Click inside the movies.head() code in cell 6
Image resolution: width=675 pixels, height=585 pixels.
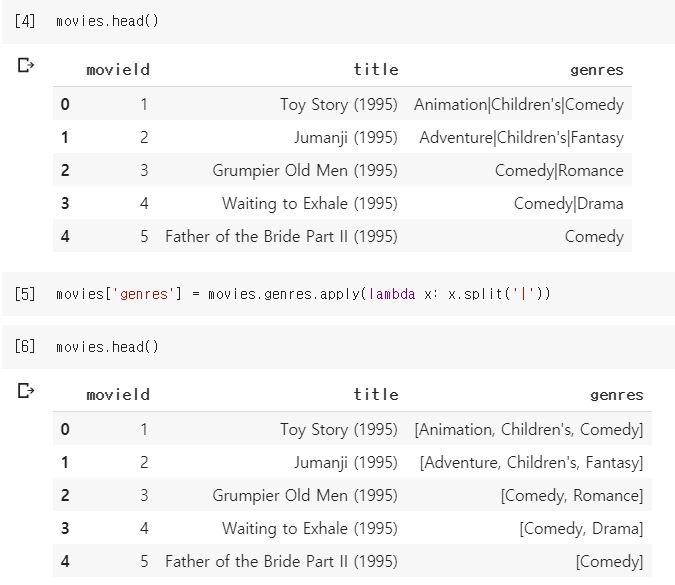pyautogui.click(x=107, y=347)
